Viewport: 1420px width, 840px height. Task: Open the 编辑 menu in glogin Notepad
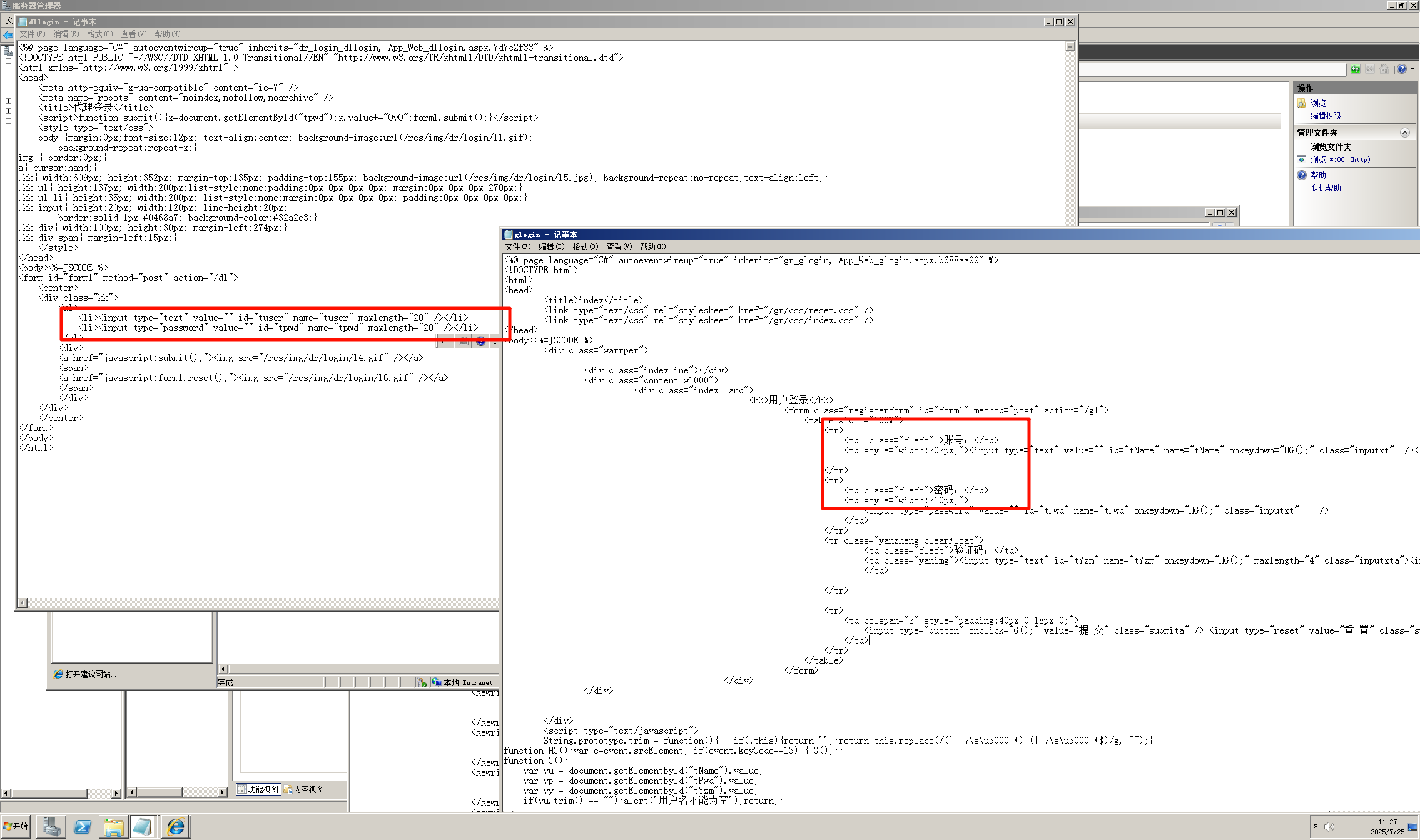551,246
